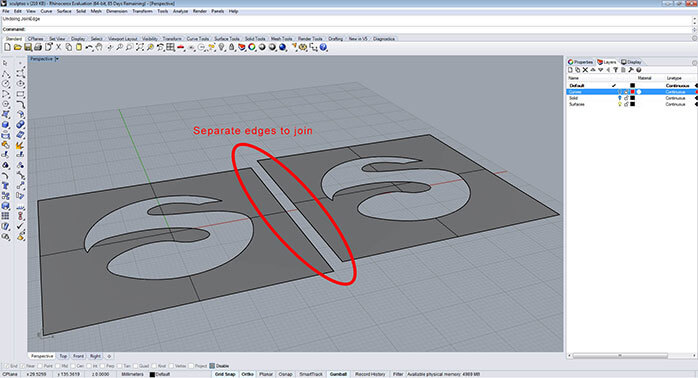Toggle Grid Snap in status bar

point(225,374)
